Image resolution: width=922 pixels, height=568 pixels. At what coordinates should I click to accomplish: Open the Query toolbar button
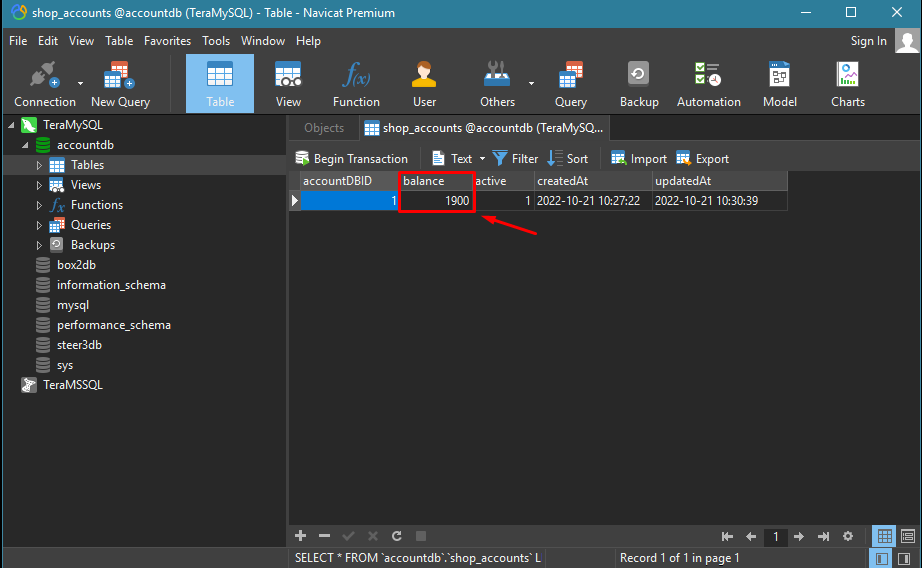click(x=571, y=84)
